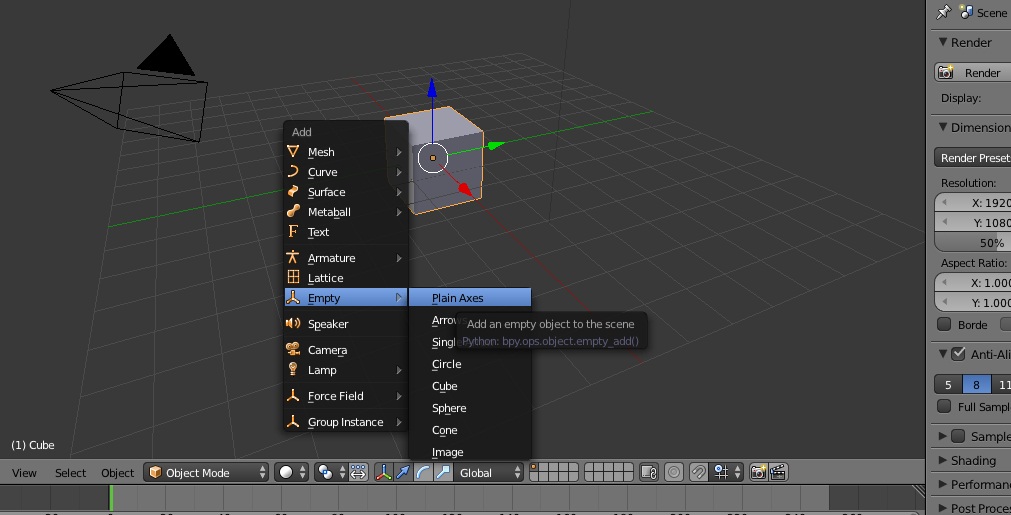Click the OpenGL render animation clapper icon
Image resolution: width=1011 pixels, height=515 pixels.
click(777, 472)
